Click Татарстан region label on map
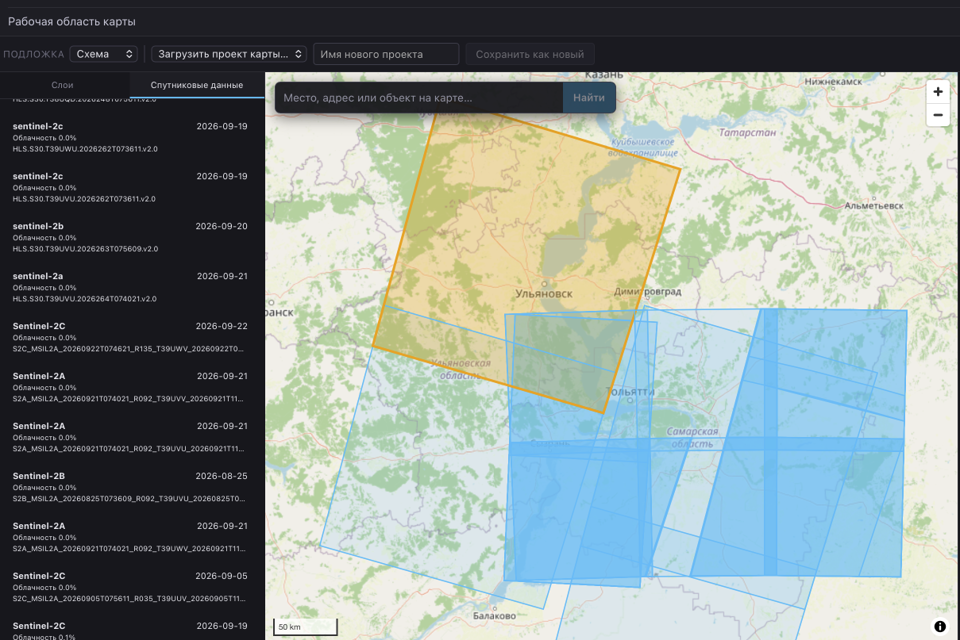Viewport: 960px width, 640px height. coord(747,132)
